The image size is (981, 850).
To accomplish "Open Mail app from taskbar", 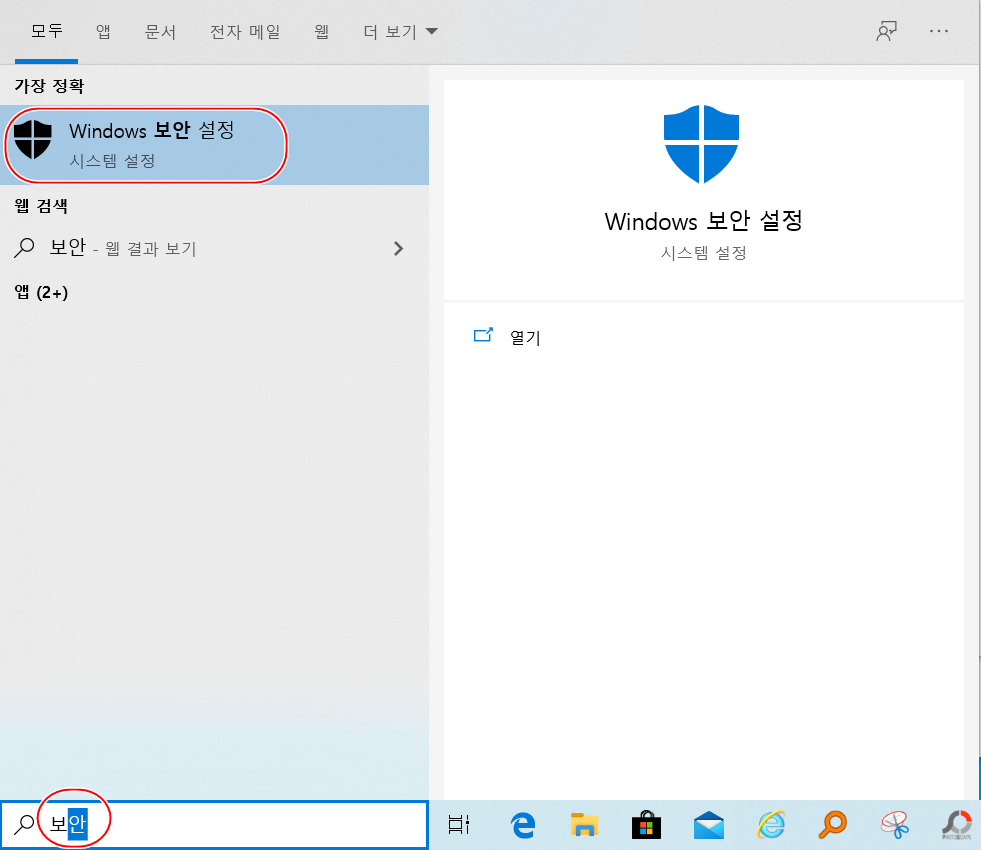I will tap(709, 824).
